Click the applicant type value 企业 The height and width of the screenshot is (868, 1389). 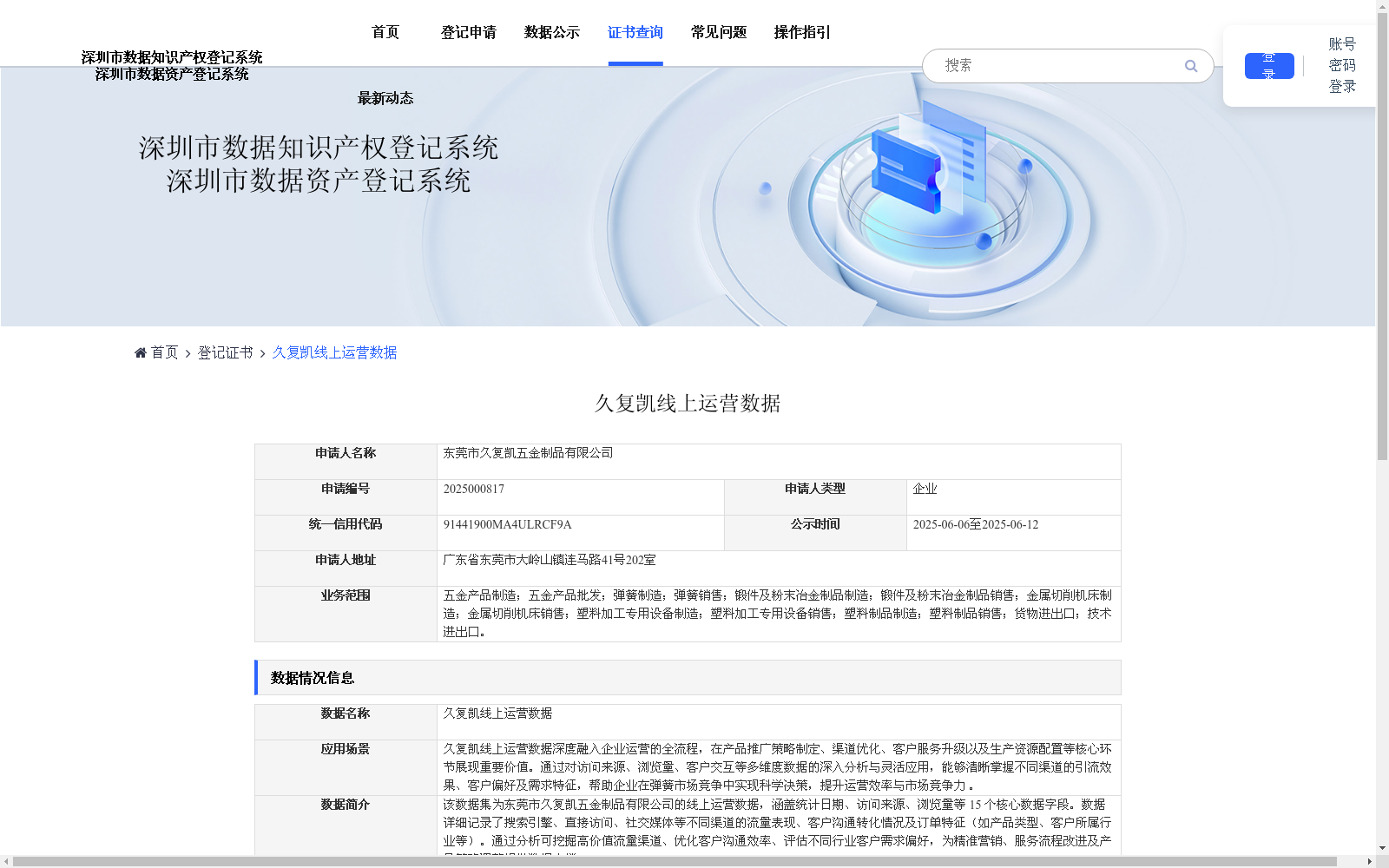tap(925, 489)
